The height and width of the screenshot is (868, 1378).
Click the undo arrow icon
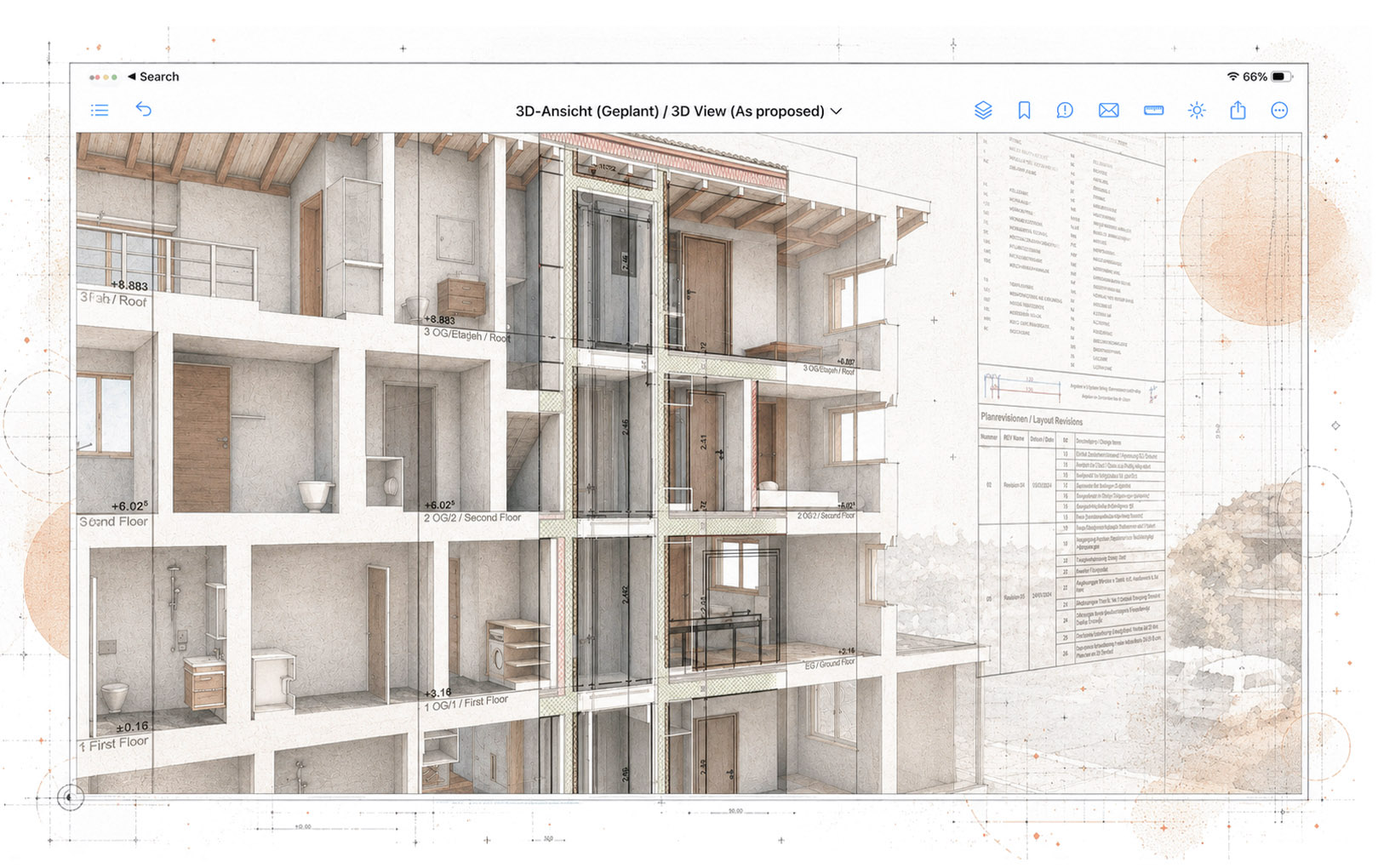point(144,109)
